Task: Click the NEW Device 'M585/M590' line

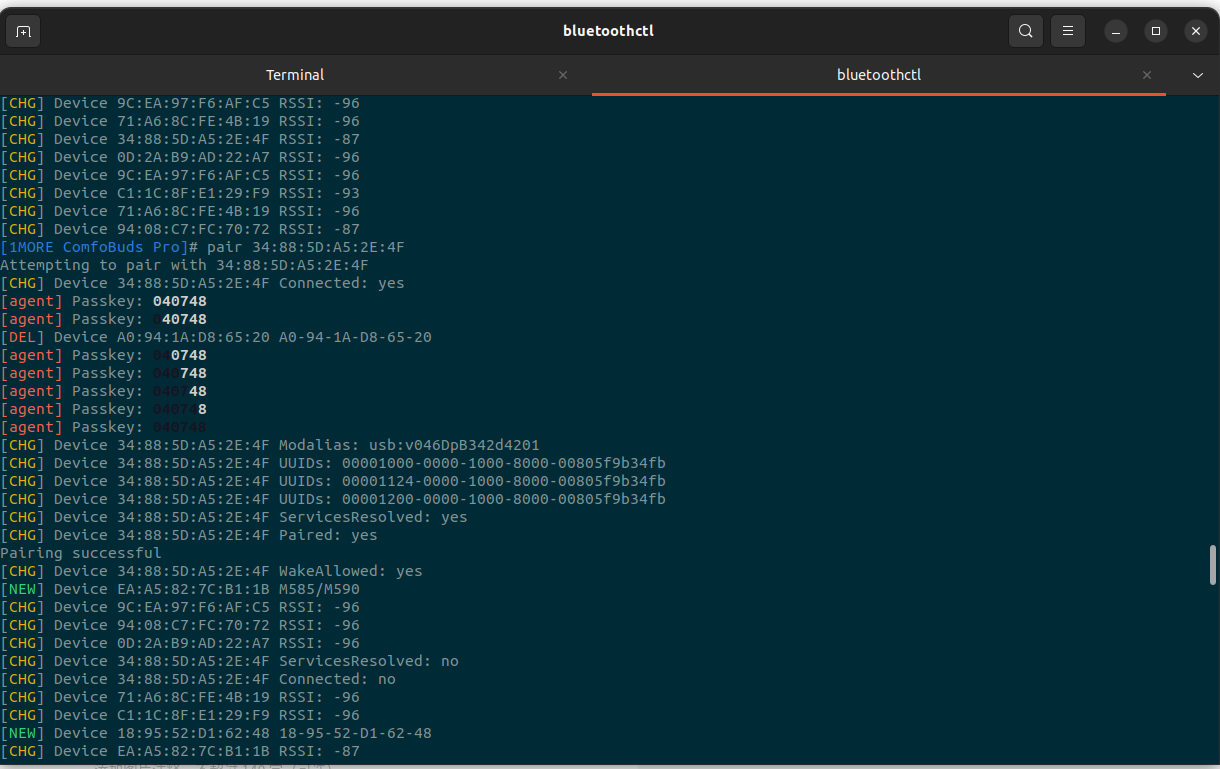Action: click(x=180, y=589)
